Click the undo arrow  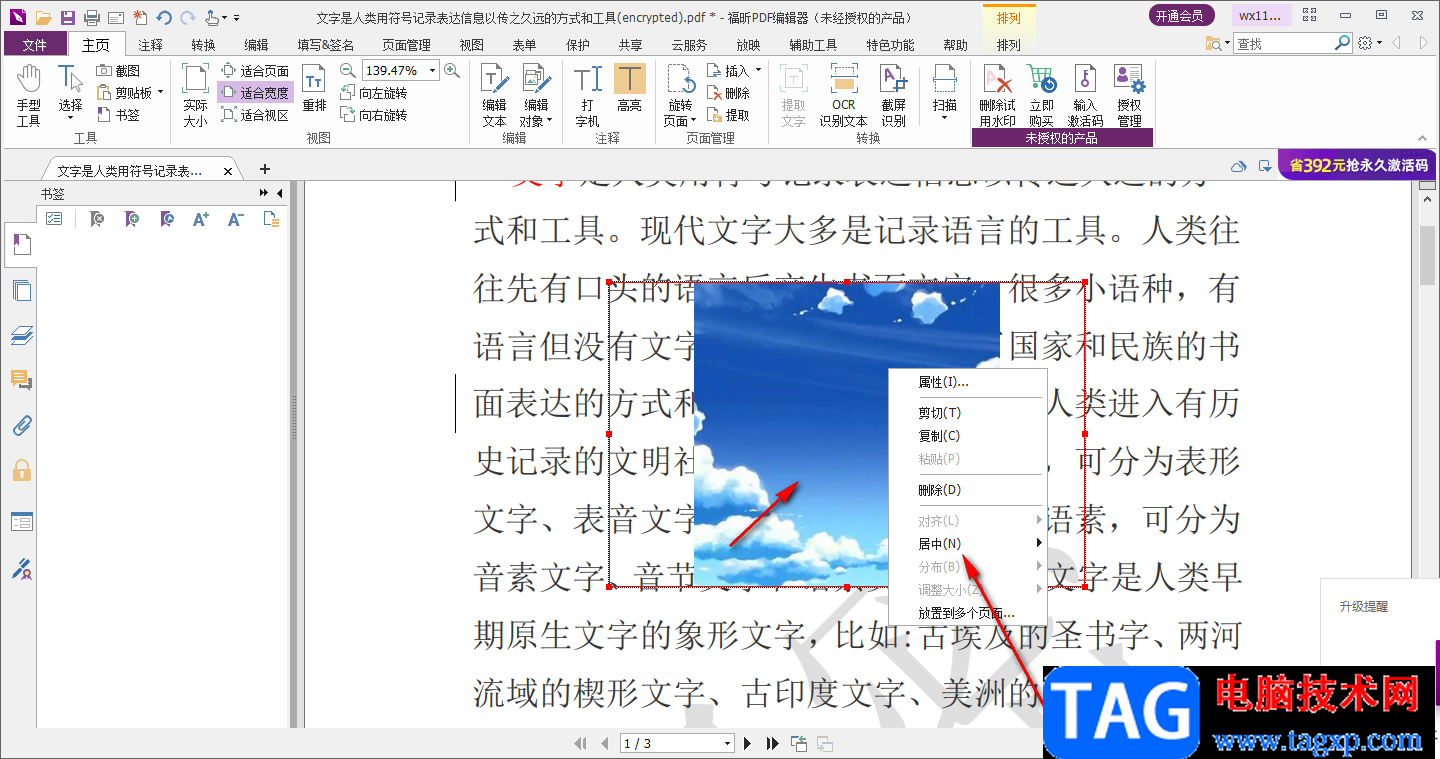164,17
